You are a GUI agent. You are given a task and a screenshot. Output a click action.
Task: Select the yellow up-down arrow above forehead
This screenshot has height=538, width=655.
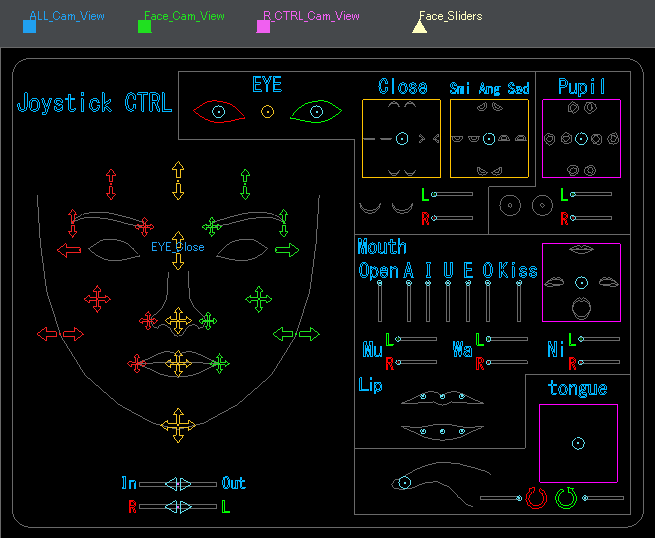click(x=178, y=180)
